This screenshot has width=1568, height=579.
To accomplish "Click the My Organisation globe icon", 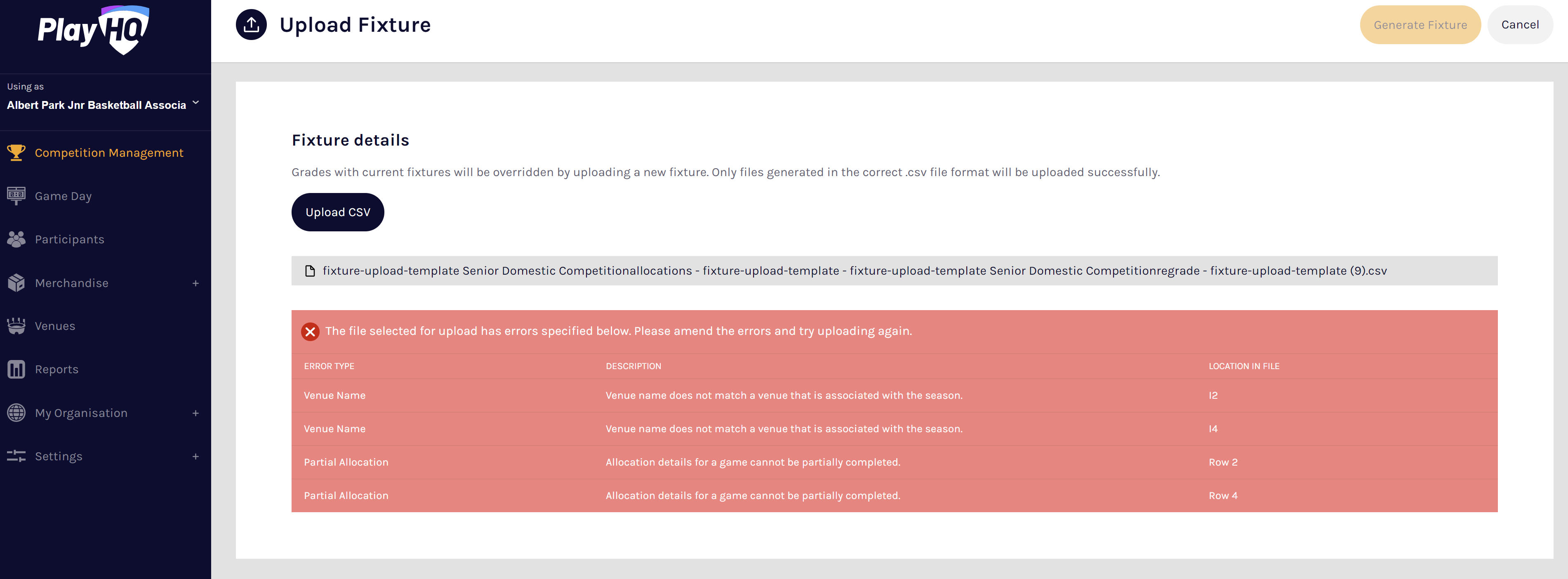I will 16,413.
